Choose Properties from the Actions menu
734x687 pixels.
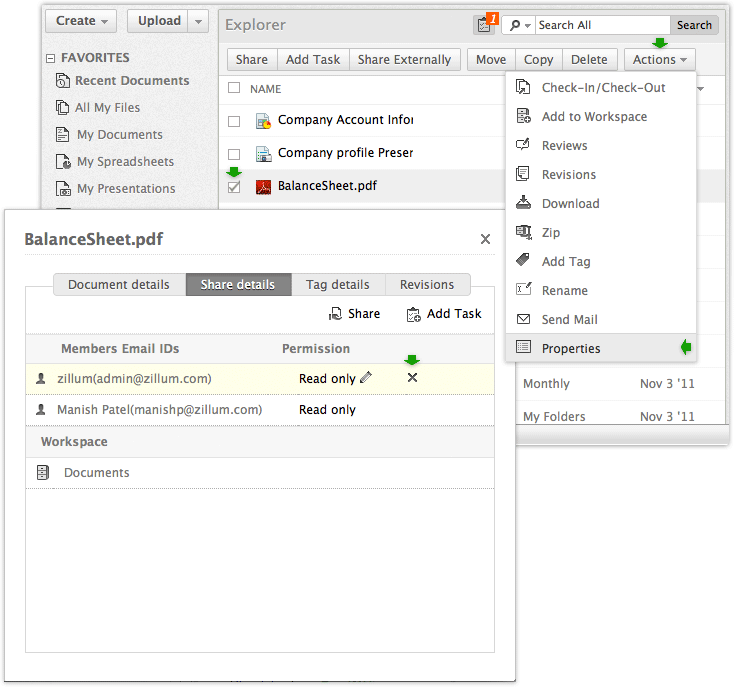(x=601, y=348)
